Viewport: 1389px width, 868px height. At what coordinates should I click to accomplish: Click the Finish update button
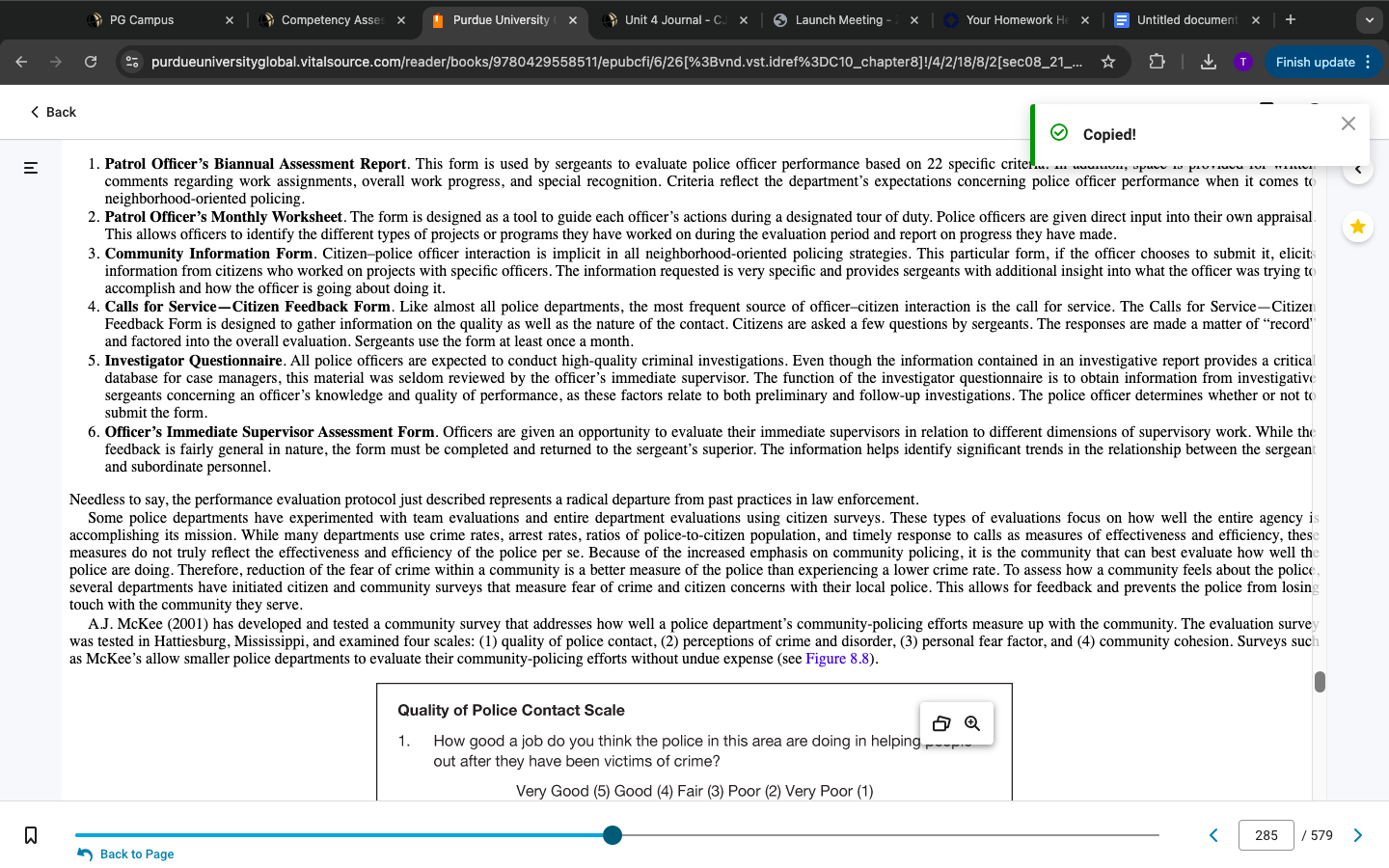1315,62
